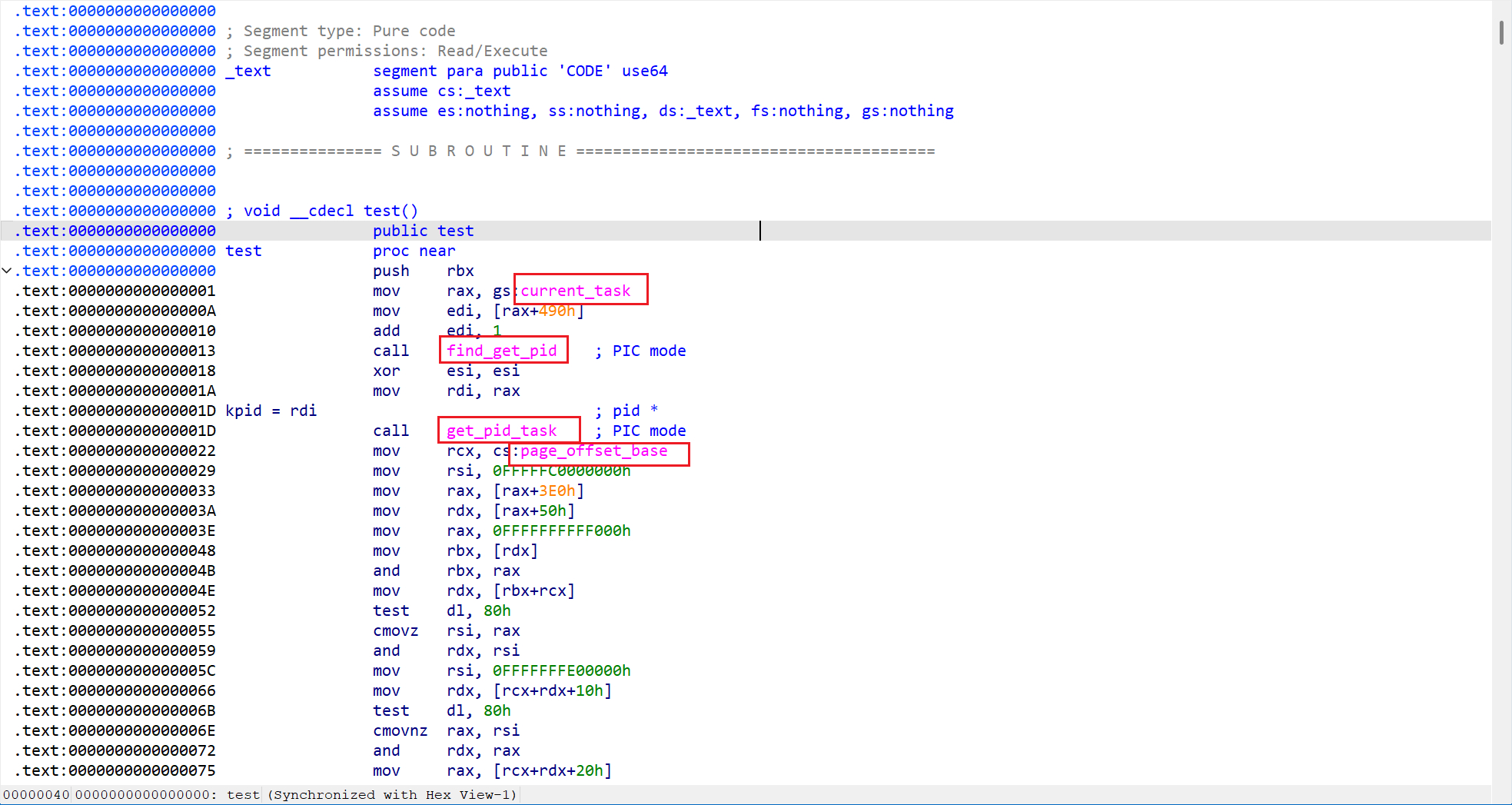Viewport: 1512px width, 805px height.
Task: Select the test label before proc near
Action: [x=244, y=251]
